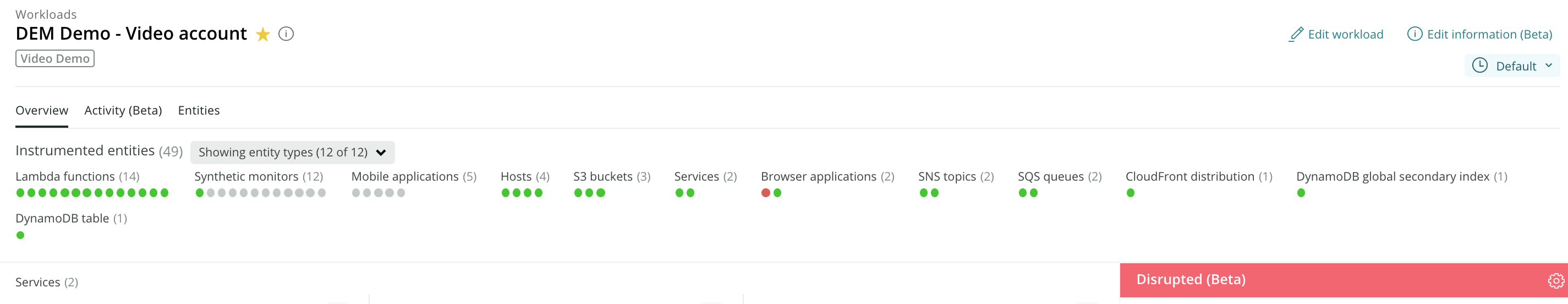
Task: Click the green DynamoDB table status dot
Action: click(x=20, y=235)
